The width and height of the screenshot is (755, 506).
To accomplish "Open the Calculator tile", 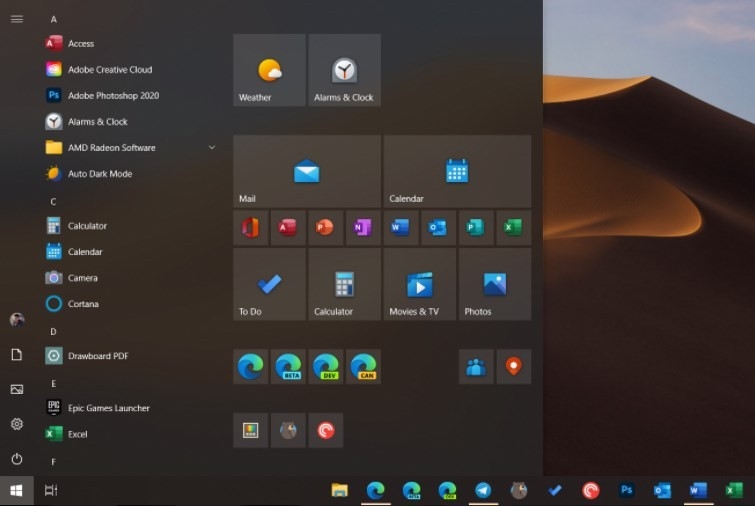I will pyautogui.click(x=344, y=284).
